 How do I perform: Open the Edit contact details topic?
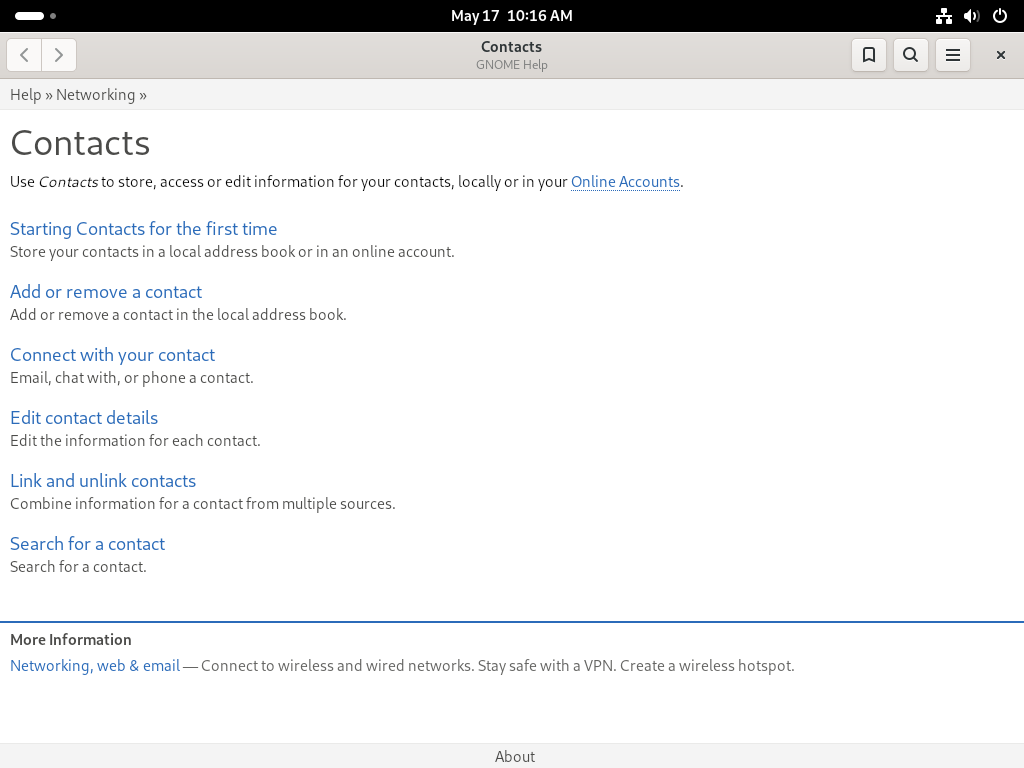point(84,418)
